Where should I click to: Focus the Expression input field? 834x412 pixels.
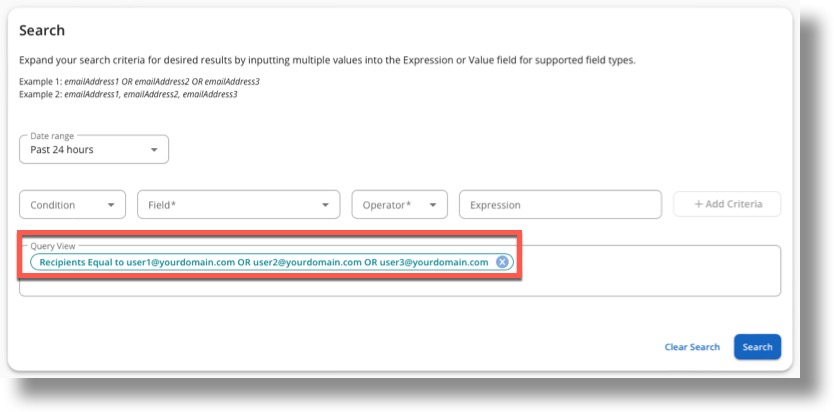click(560, 205)
